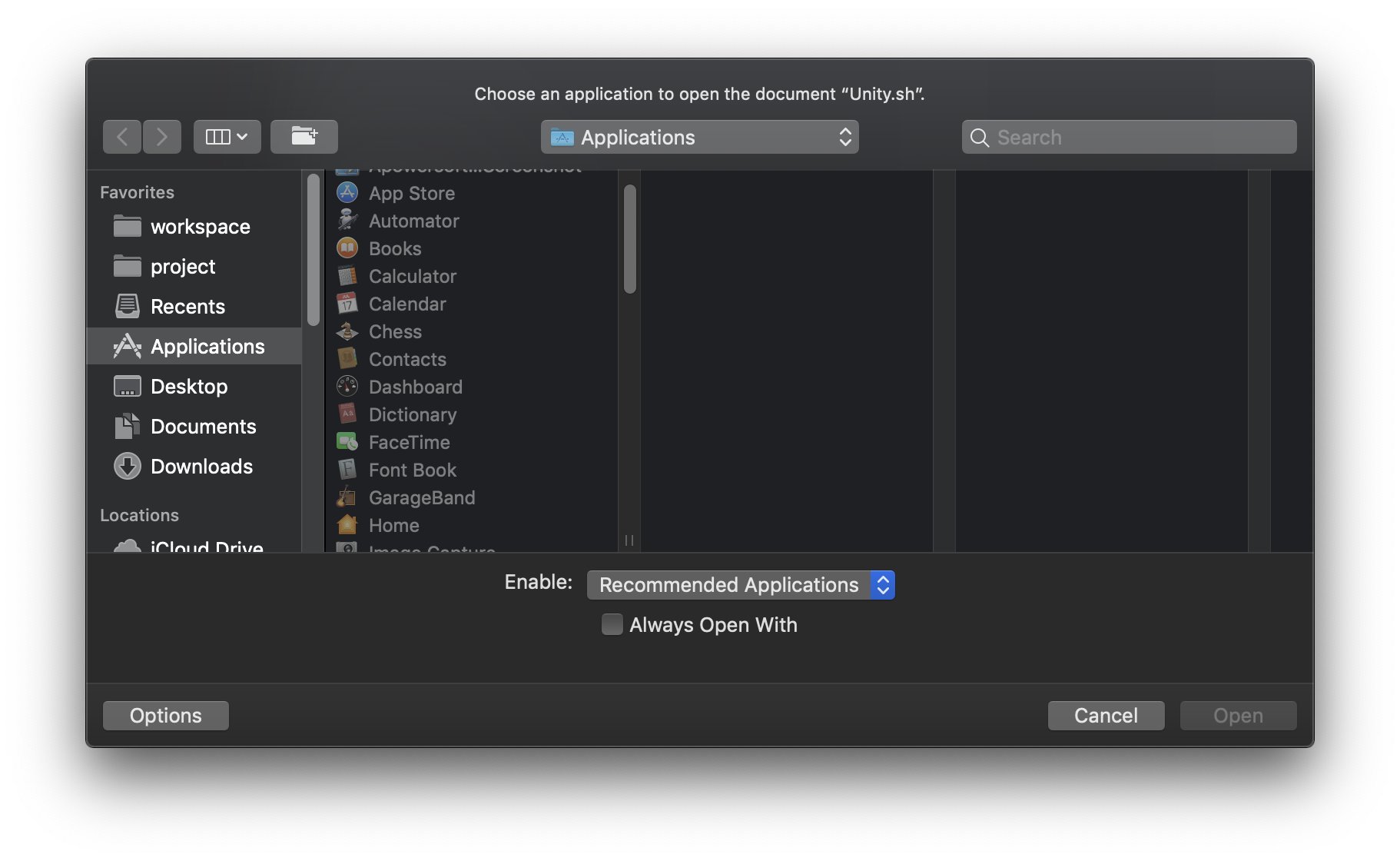
Task: Click the Applications sidebar icon
Action: (x=128, y=346)
